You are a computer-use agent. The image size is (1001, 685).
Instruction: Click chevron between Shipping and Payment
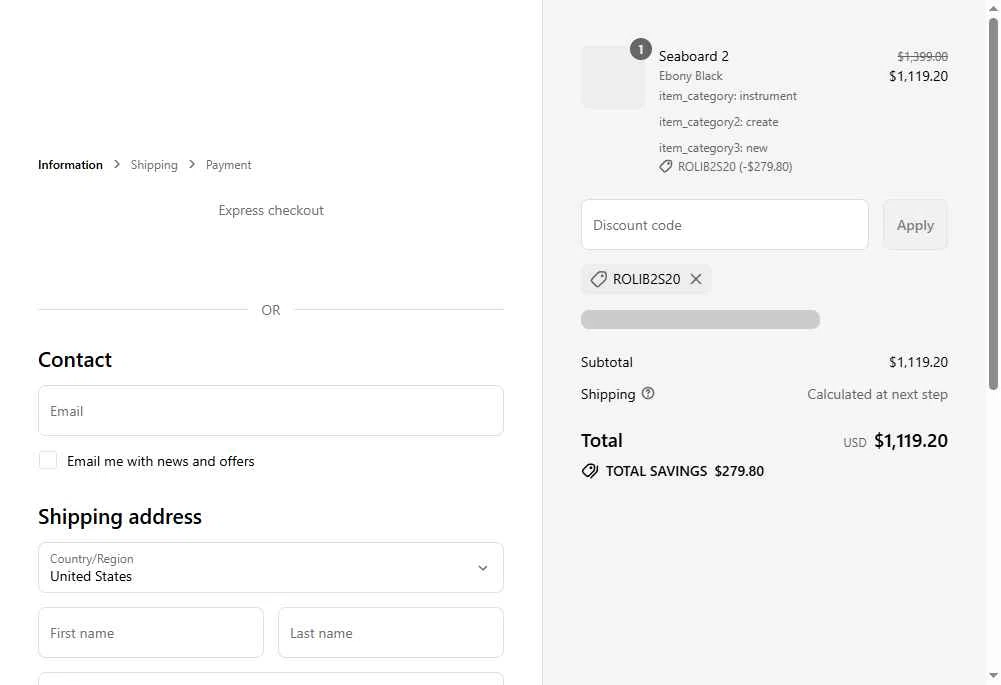pyautogui.click(x=192, y=164)
